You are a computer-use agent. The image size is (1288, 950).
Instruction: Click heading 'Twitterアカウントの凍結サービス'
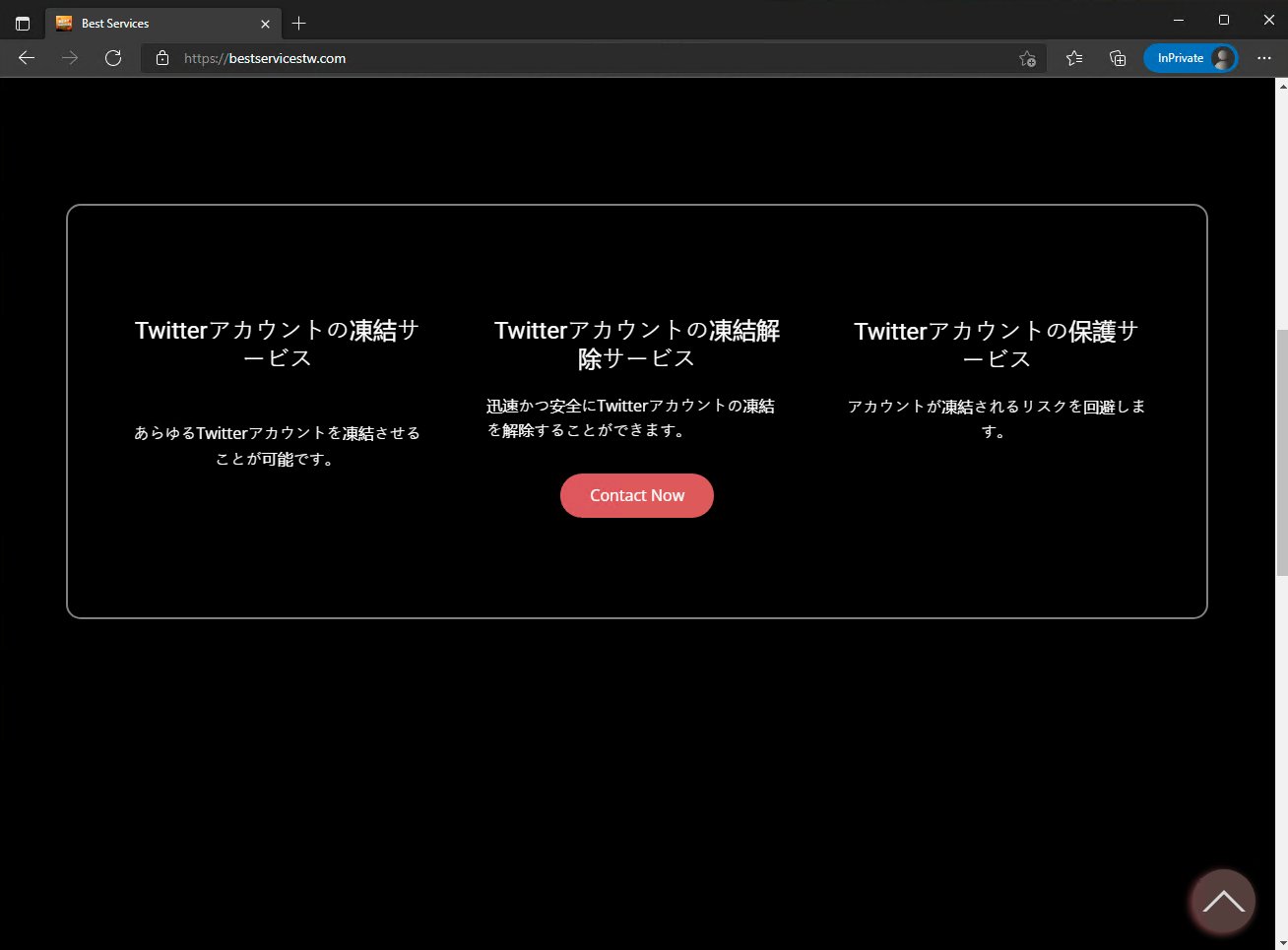click(x=278, y=344)
